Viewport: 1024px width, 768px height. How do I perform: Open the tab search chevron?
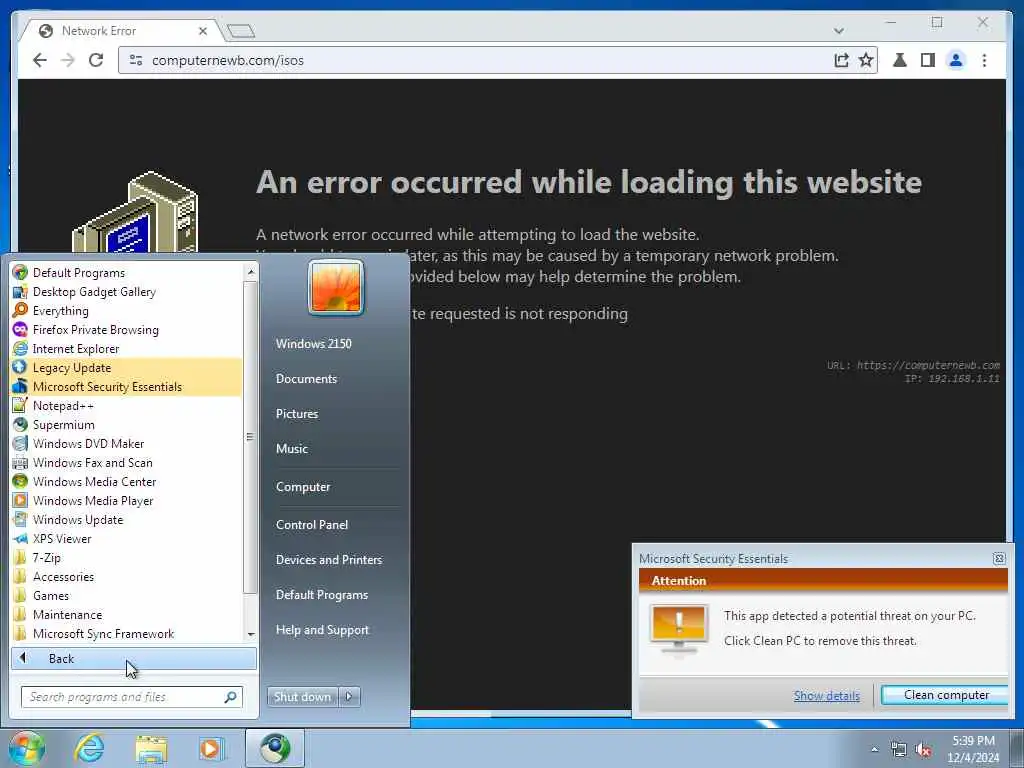[x=839, y=31]
